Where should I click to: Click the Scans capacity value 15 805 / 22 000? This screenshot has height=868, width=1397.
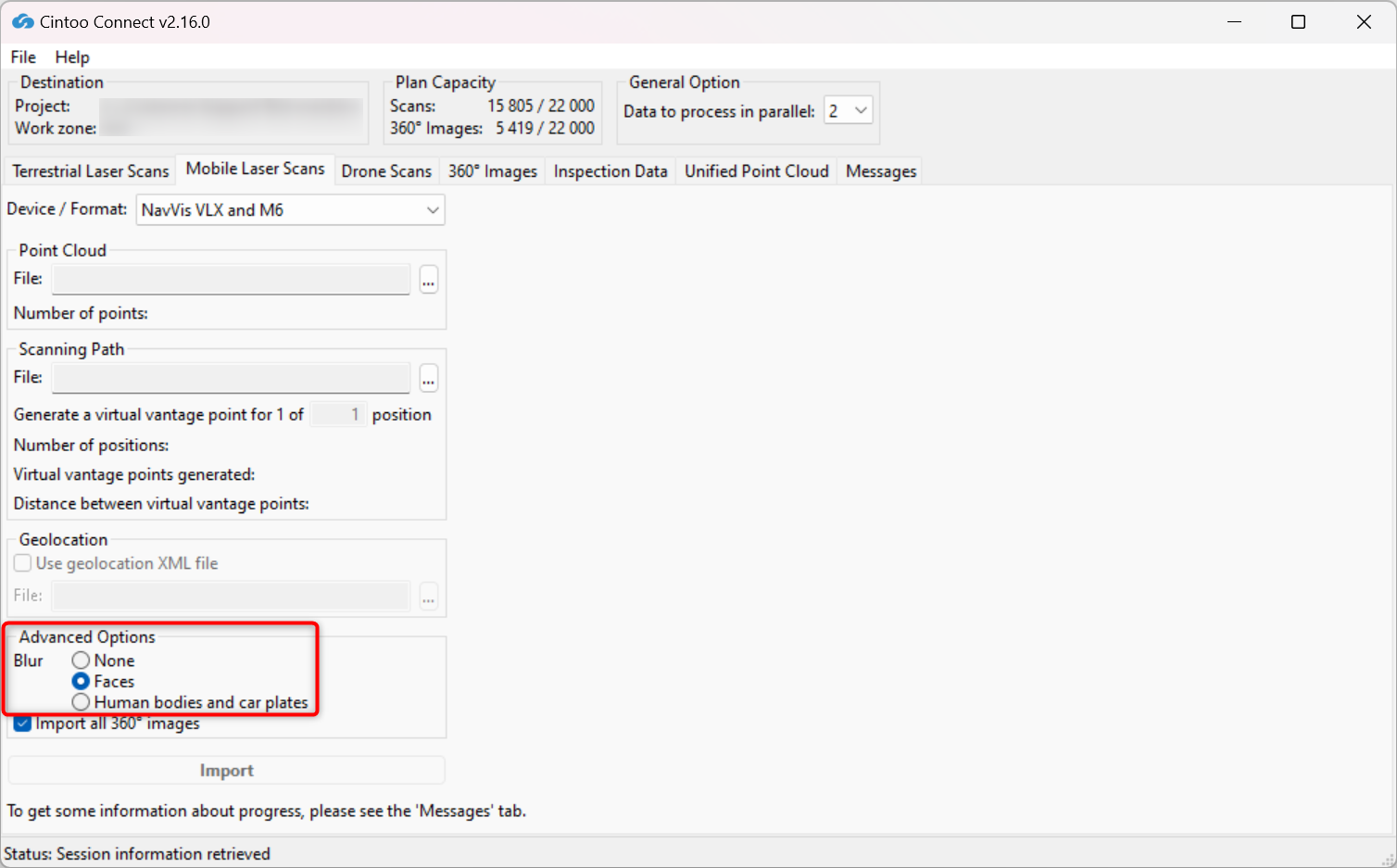[x=541, y=106]
